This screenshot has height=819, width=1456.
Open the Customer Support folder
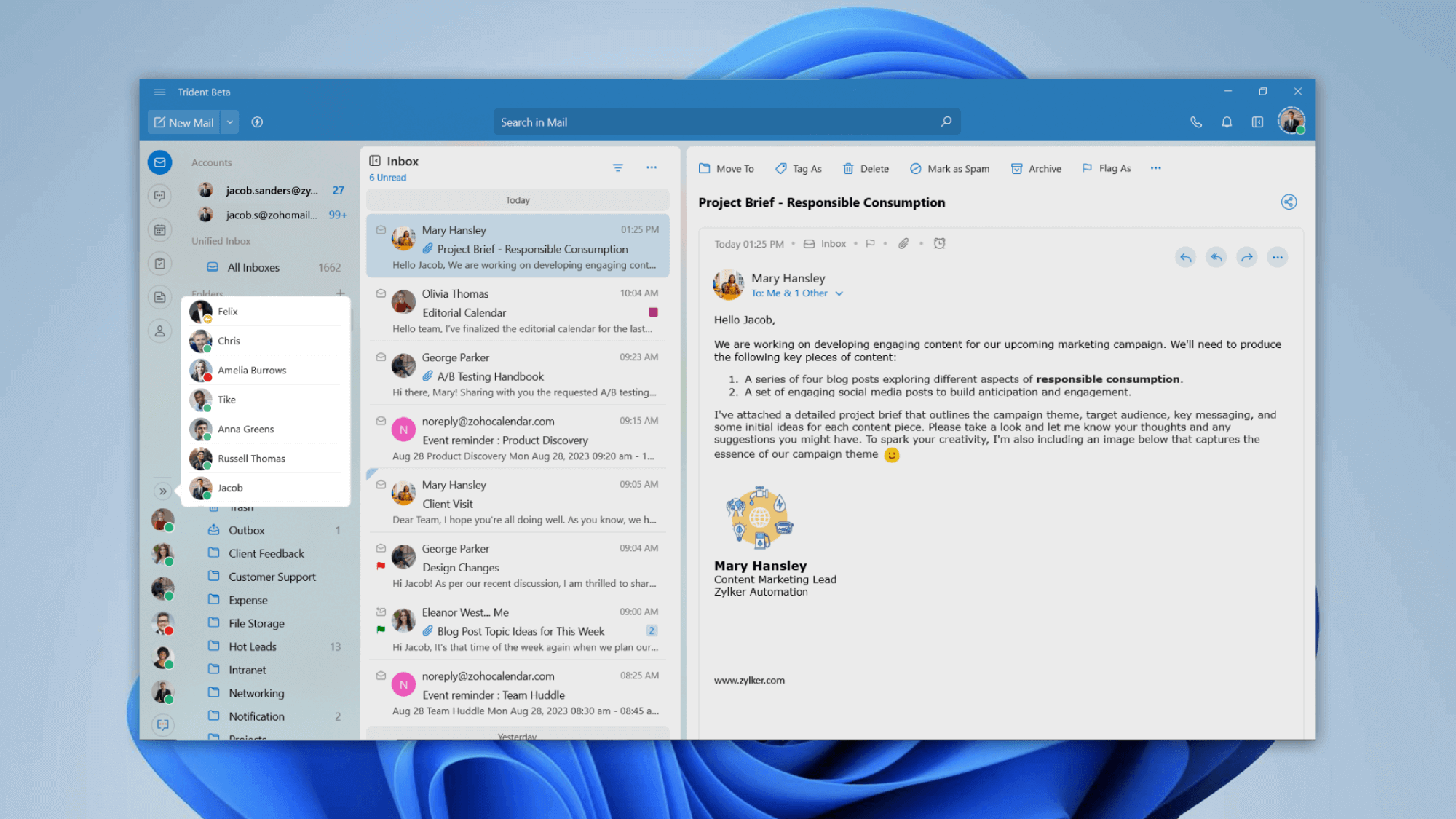coord(274,577)
